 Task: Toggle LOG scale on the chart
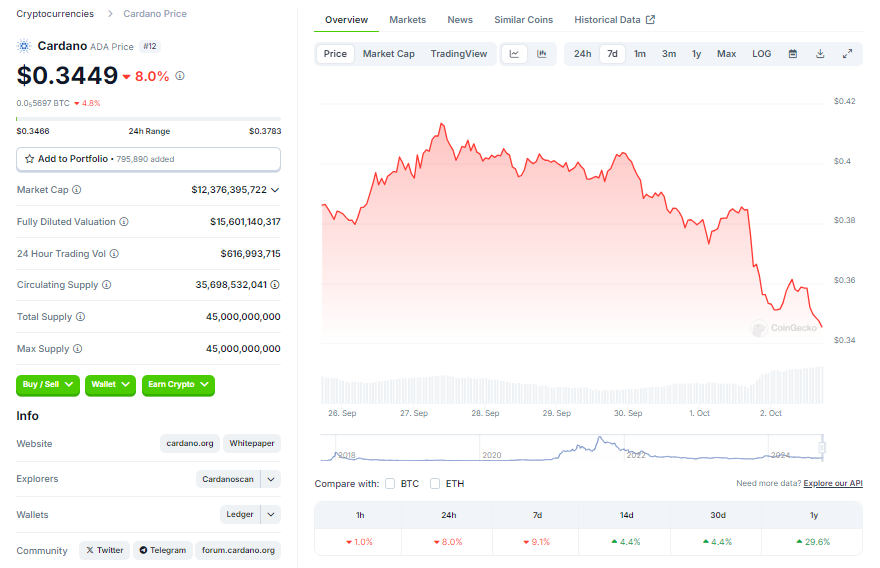pyautogui.click(x=761, y=54)
